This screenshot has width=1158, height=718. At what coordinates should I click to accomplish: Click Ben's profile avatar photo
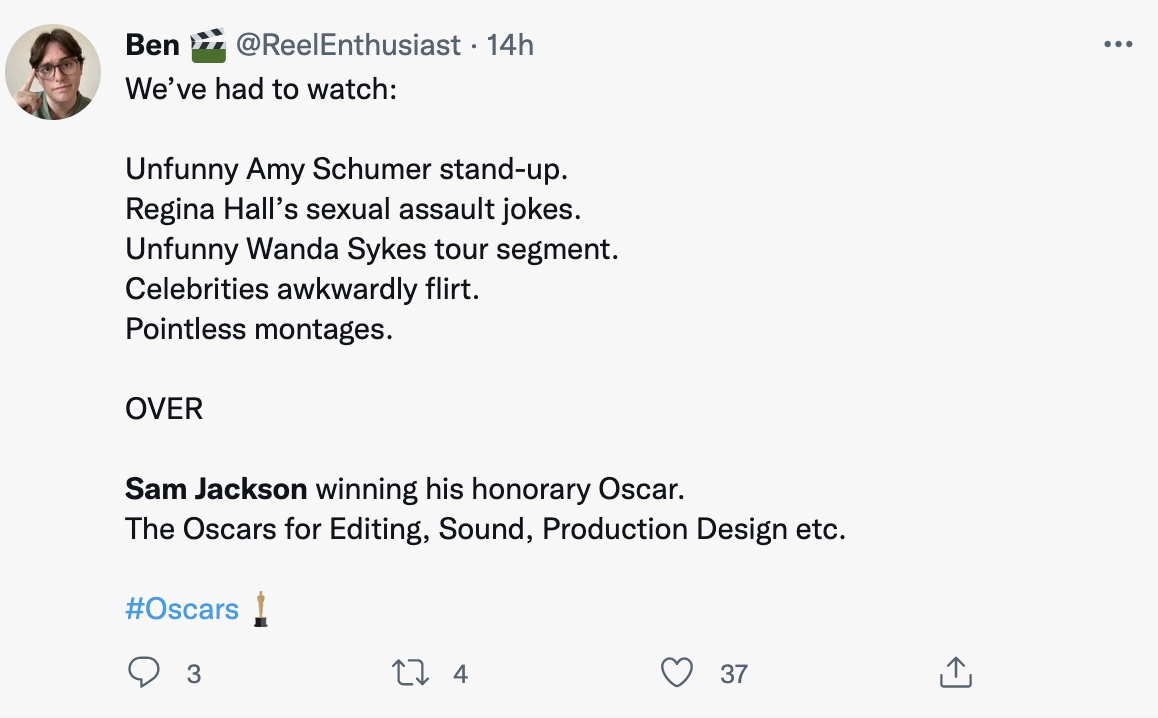click(x=53, y=72)
